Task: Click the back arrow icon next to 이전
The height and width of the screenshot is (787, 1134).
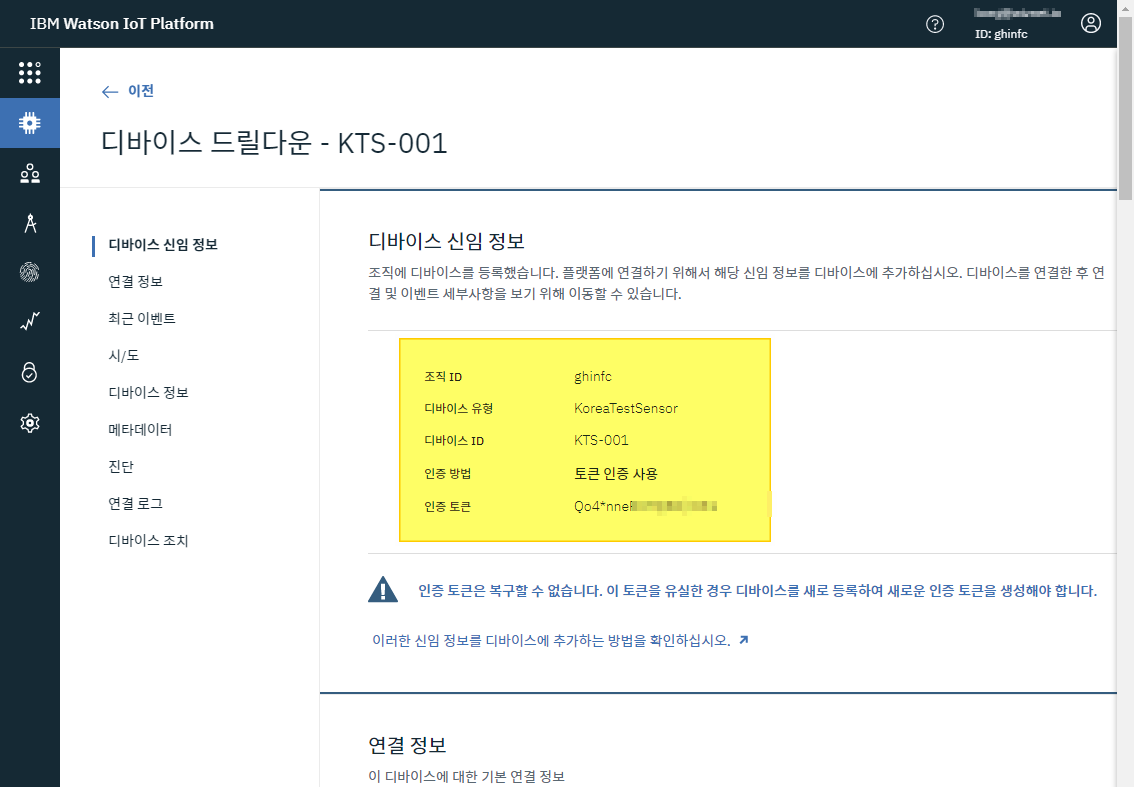Action: [110, 91]
